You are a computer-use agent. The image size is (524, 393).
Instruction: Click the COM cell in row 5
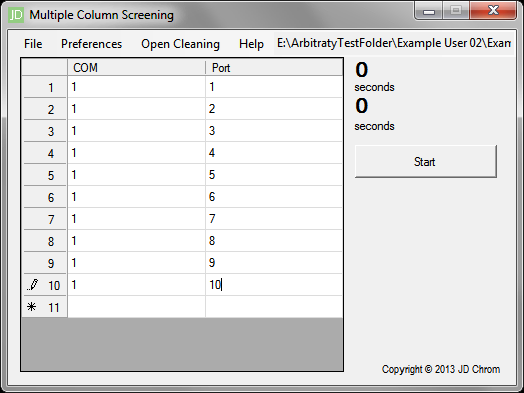(x=136, y=175)
